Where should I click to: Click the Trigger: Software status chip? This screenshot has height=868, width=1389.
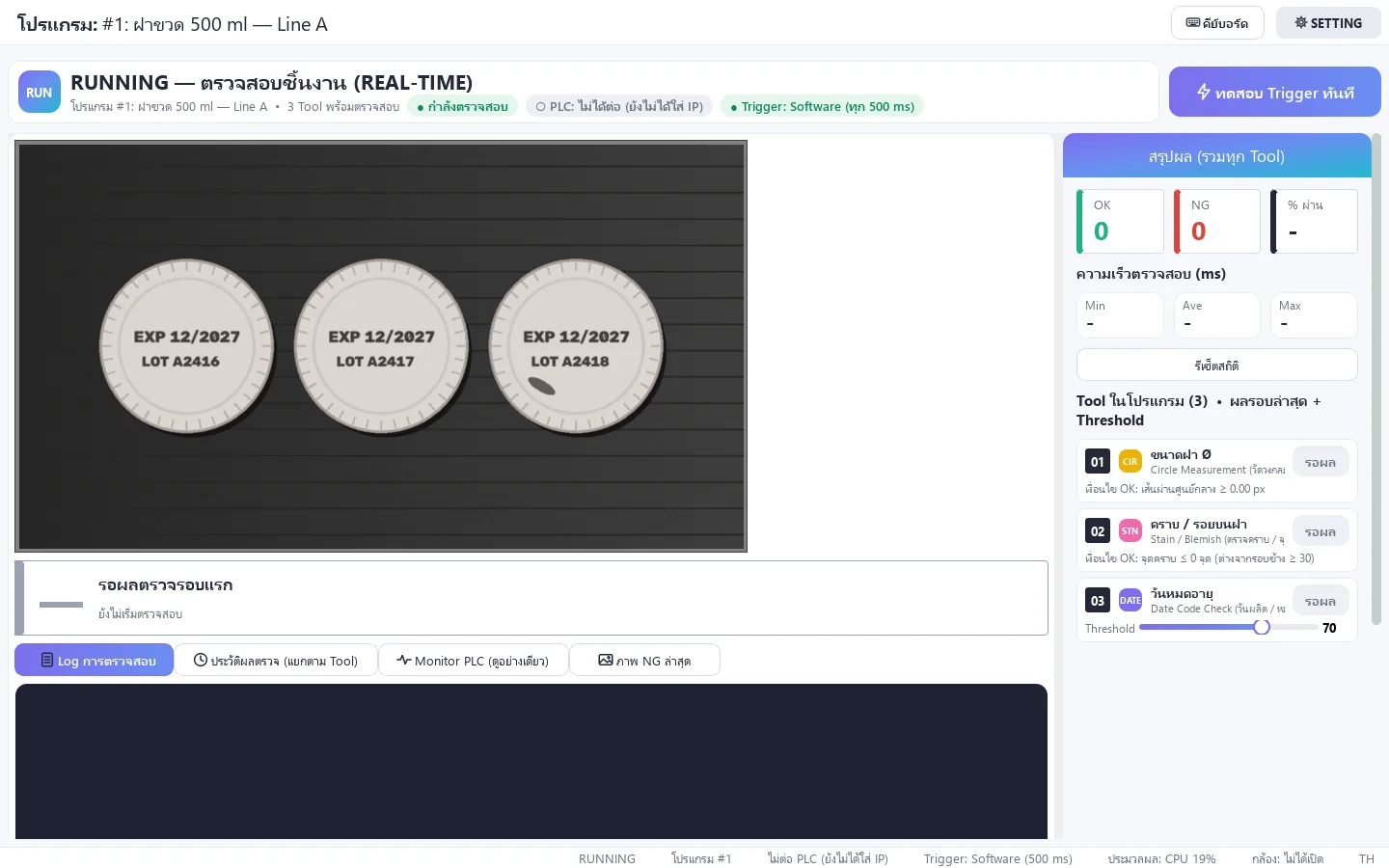[x=823, y=106]
